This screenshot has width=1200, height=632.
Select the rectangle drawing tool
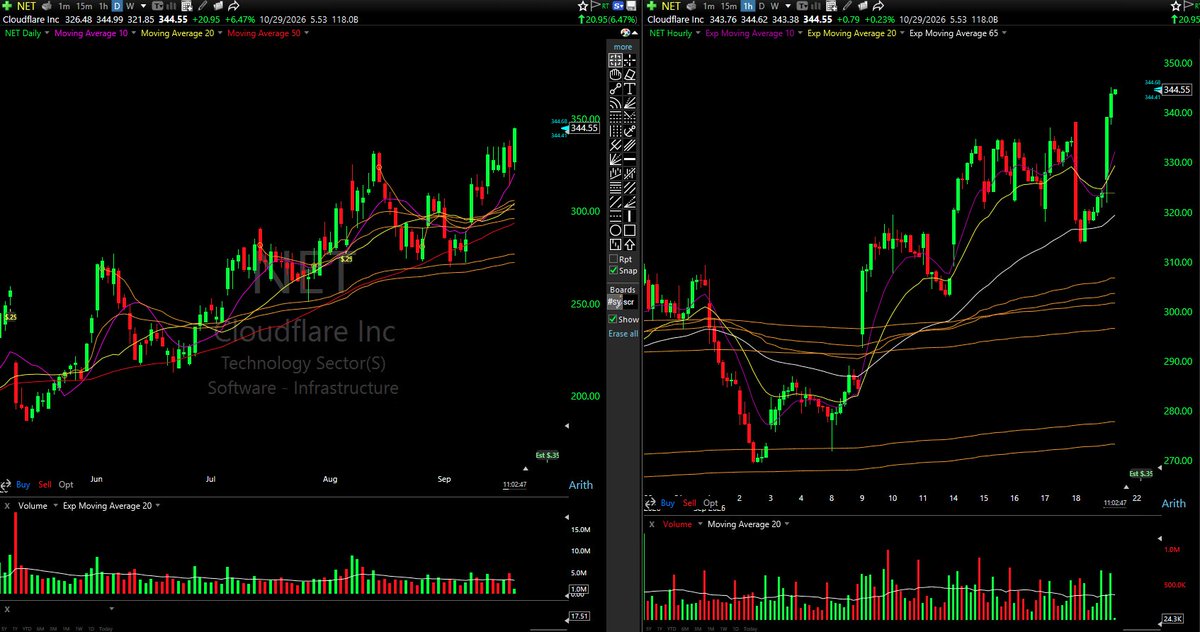click(x=630, y=230)
